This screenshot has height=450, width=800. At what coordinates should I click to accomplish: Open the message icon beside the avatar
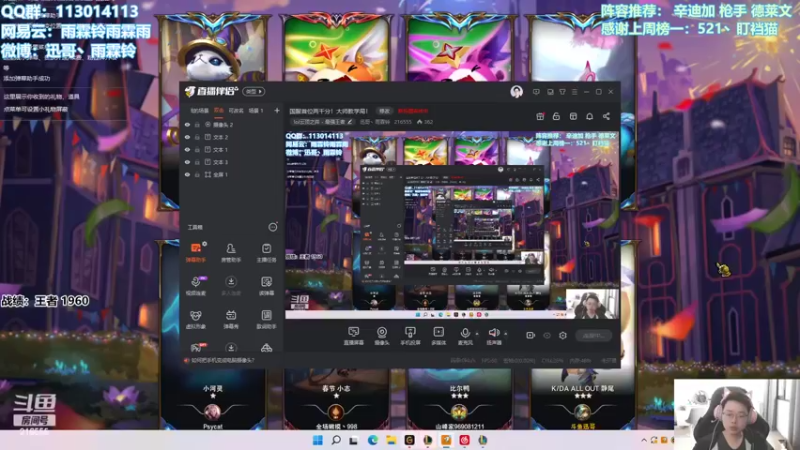click(536, 92)
